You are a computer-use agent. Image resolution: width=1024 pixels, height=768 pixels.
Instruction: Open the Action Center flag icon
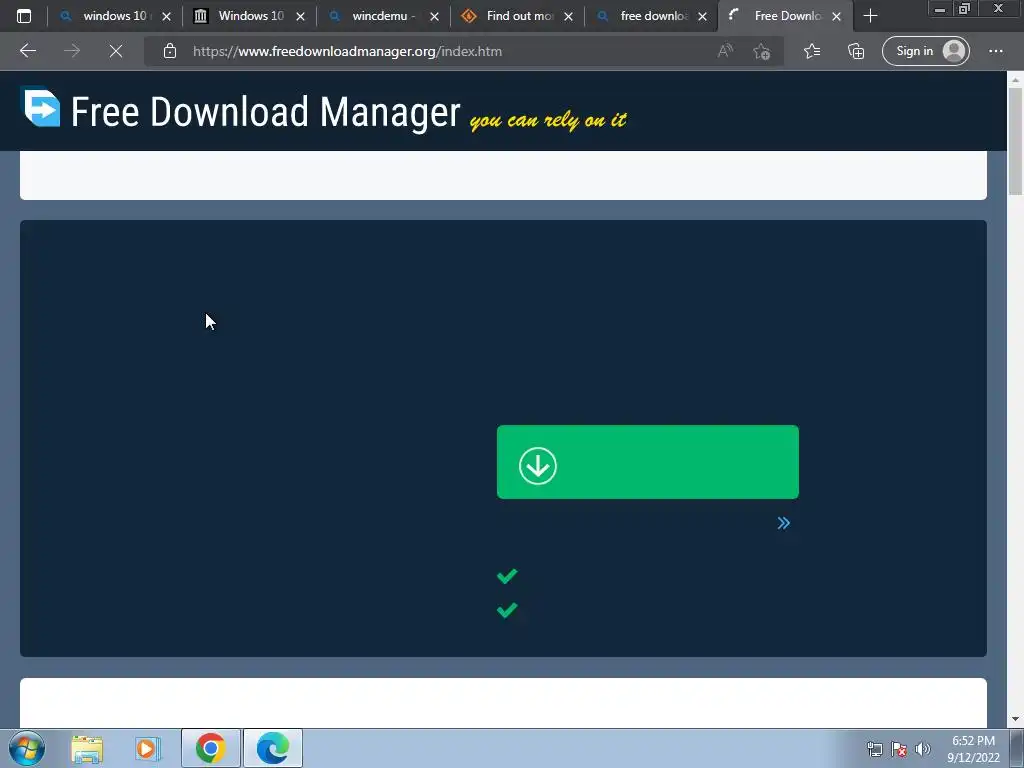click(899, 749)
